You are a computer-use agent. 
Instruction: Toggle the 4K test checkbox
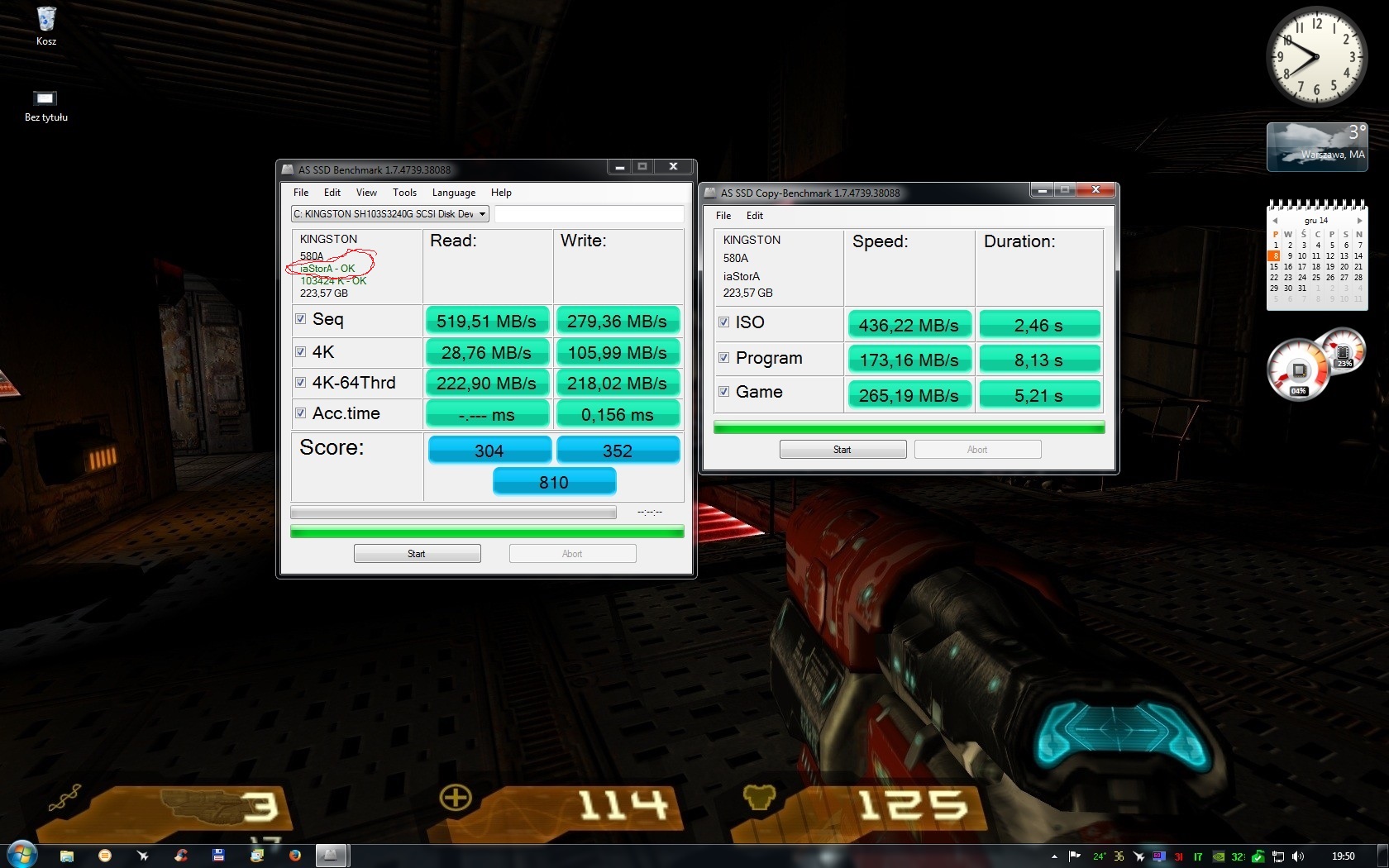click(300, 351)
